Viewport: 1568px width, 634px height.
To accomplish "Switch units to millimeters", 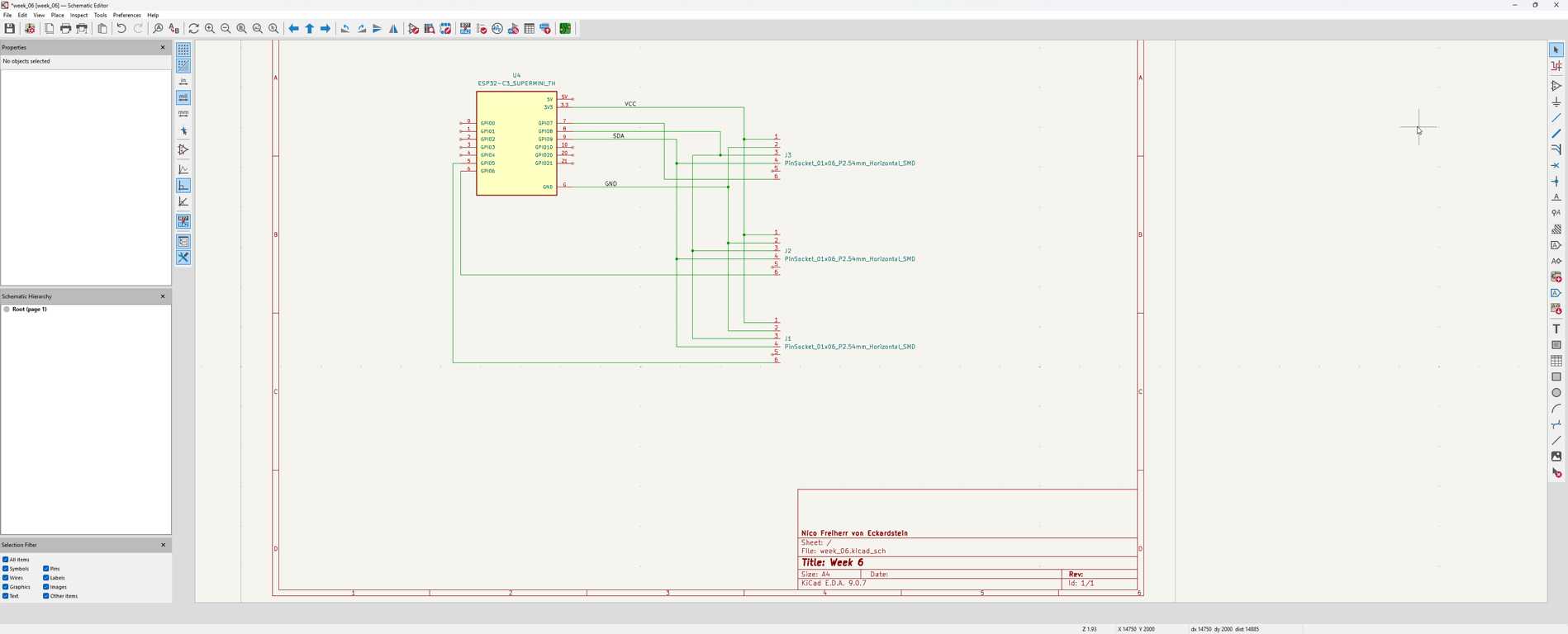I will pyautogui.click(x=183, y=113).
